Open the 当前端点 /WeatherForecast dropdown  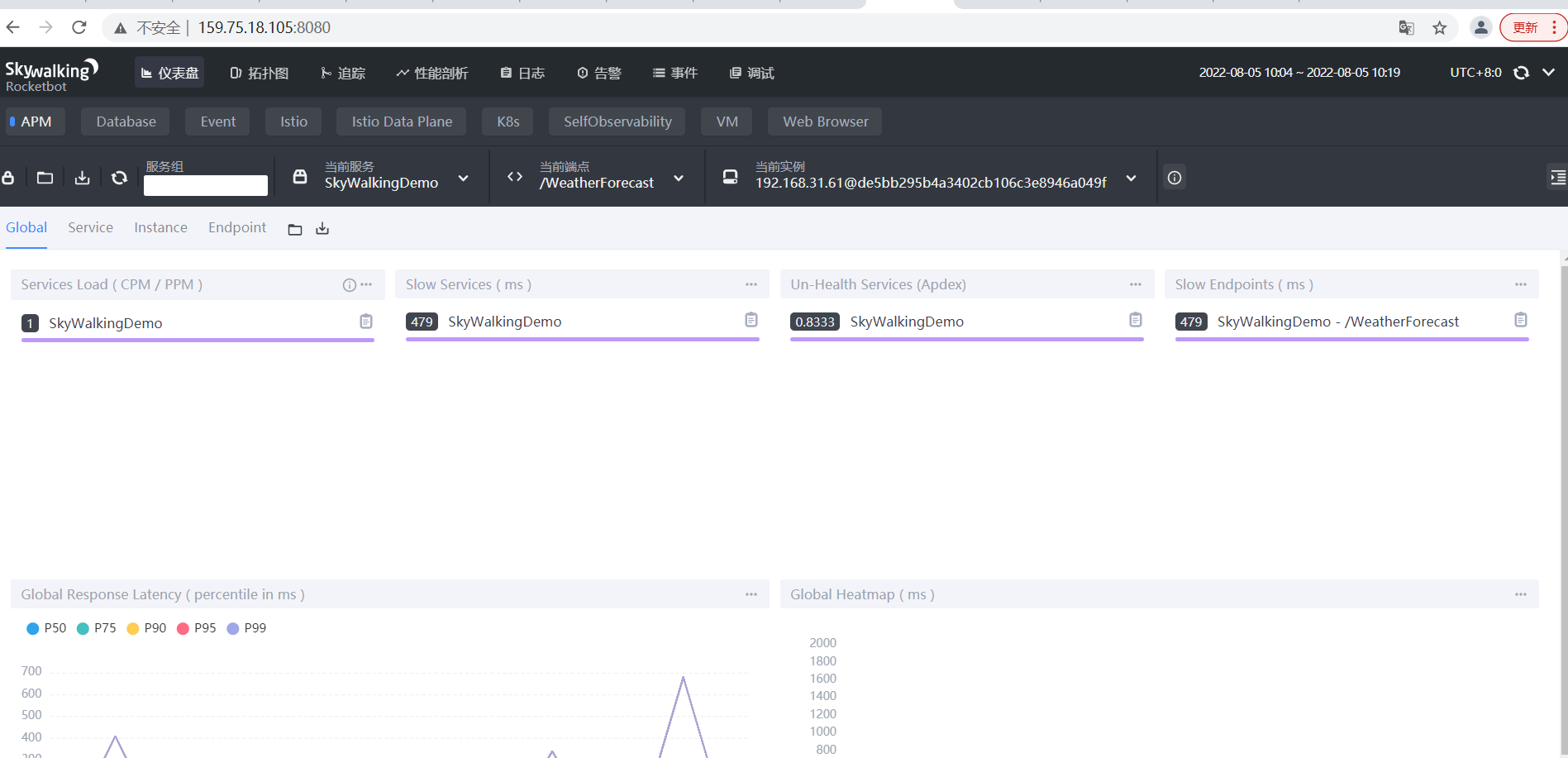tap(597, 177)
